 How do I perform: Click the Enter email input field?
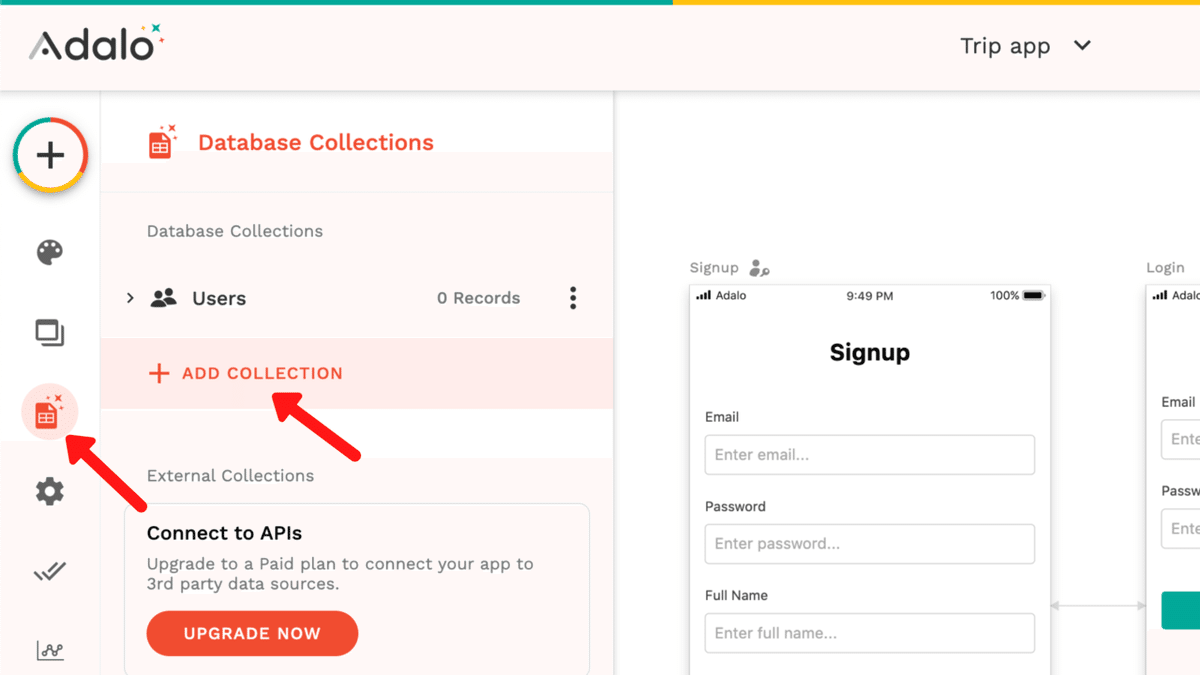869,454
